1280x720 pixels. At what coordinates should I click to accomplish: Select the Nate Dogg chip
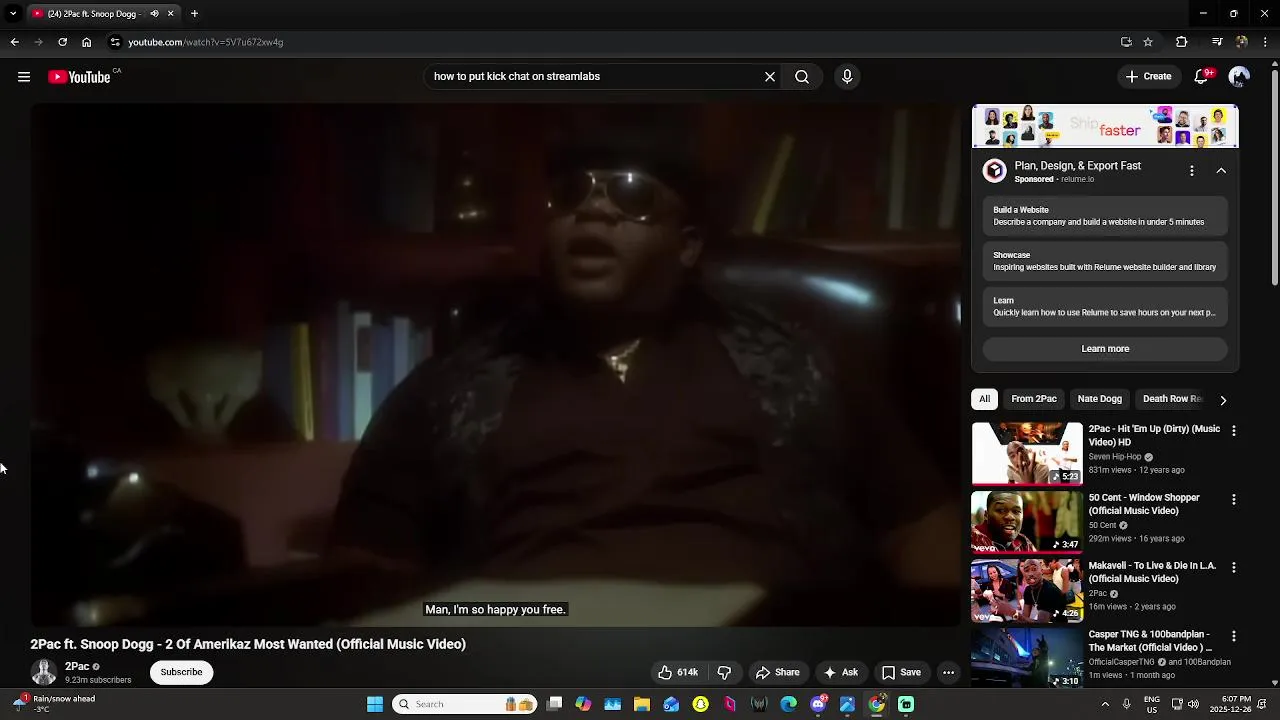pyautogui.click(x=1099, y=399)
